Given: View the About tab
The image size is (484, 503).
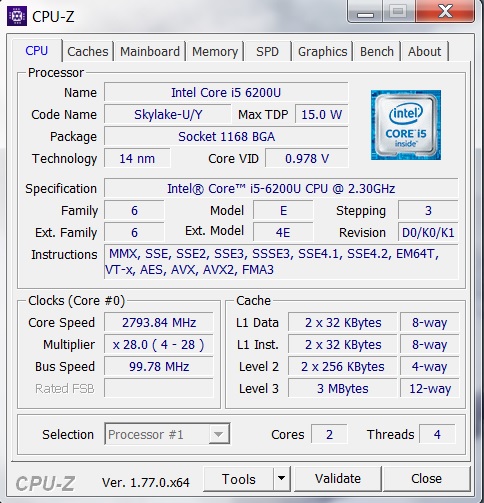Looking at the screenshot, I should click(x=424, y=51).
